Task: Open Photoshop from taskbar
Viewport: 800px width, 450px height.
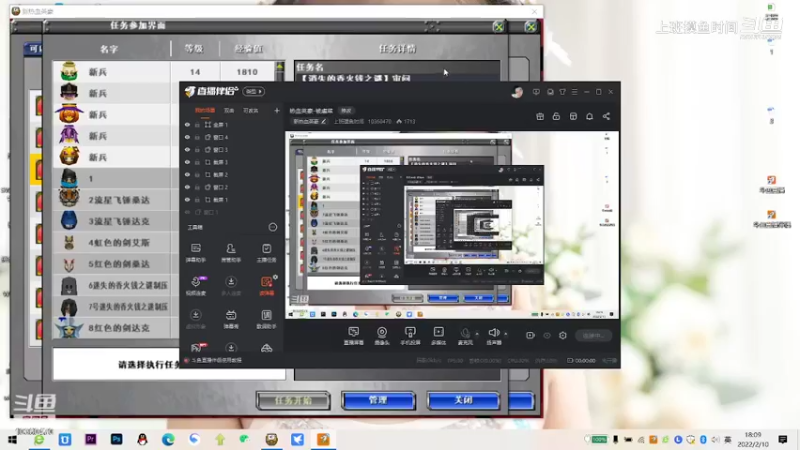Action: tap(116, 439)
